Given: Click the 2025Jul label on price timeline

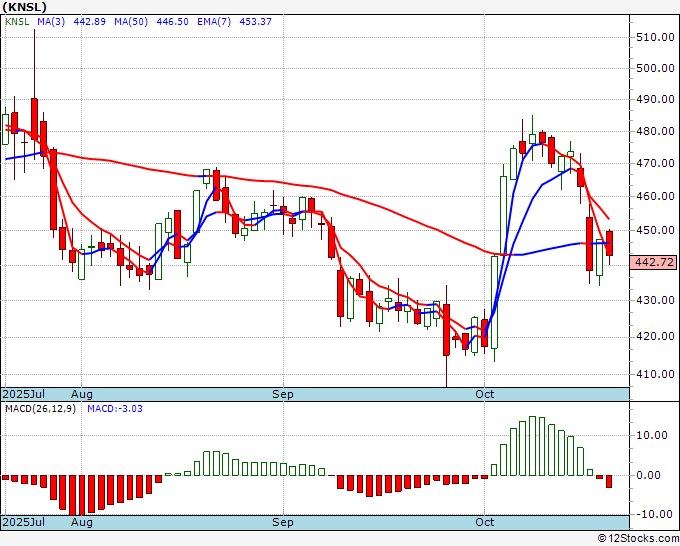Looking at the screenshot, I should tap(24, 394).
